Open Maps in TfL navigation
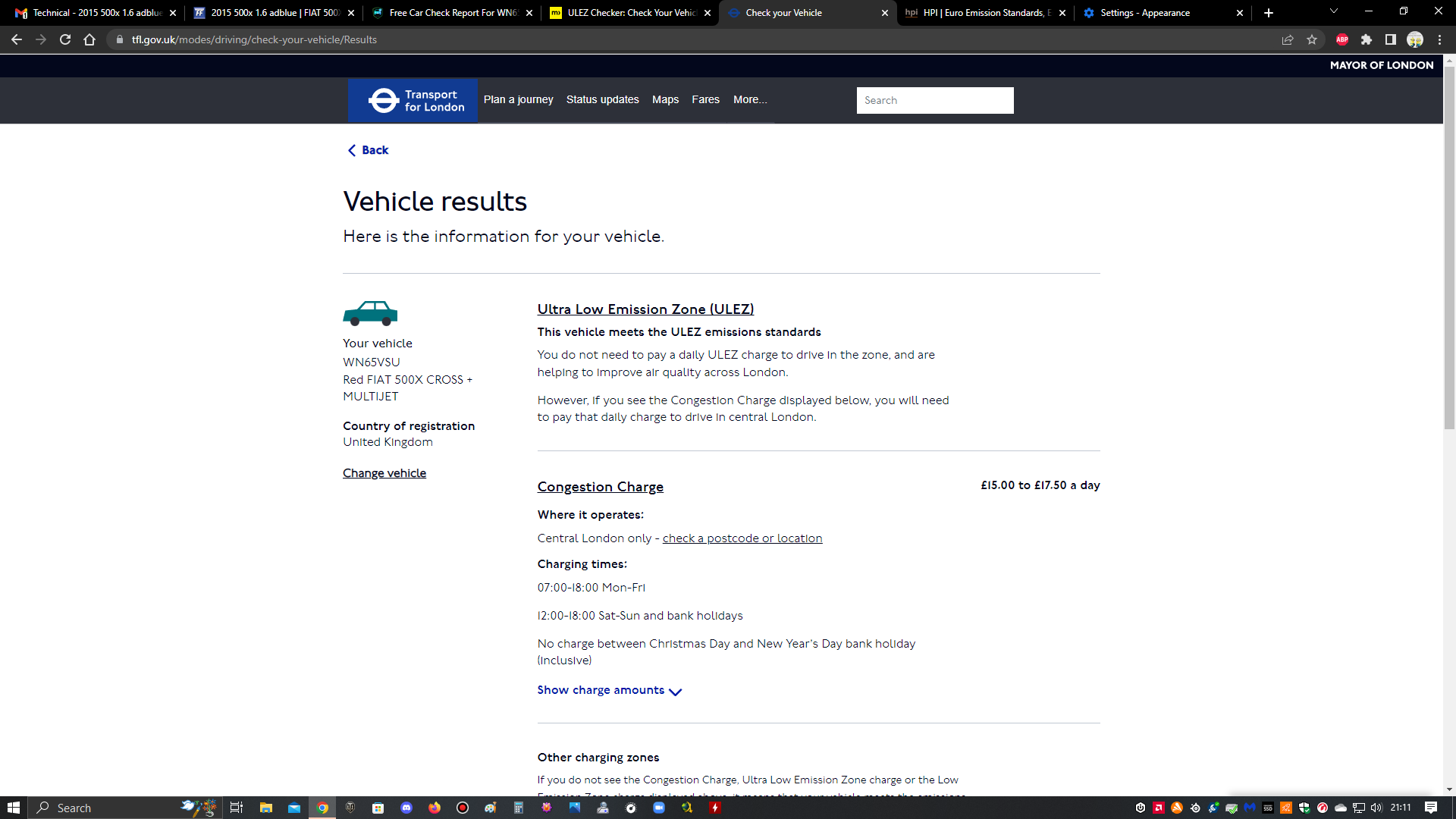 tap(665, 99)
